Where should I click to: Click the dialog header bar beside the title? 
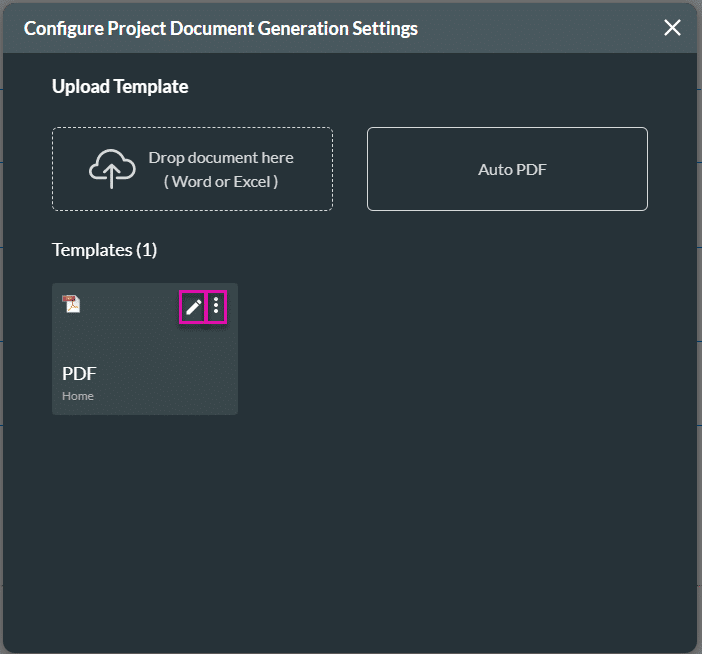coord(540,28)
